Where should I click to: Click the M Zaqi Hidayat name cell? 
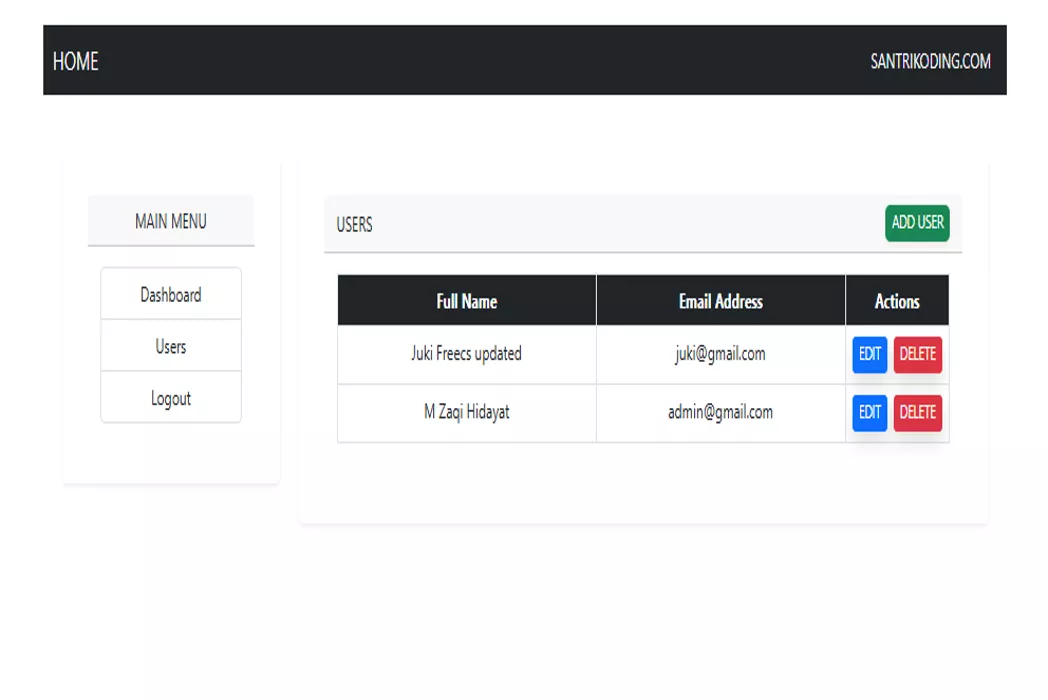pyautogui.click(x=467, y=413)
